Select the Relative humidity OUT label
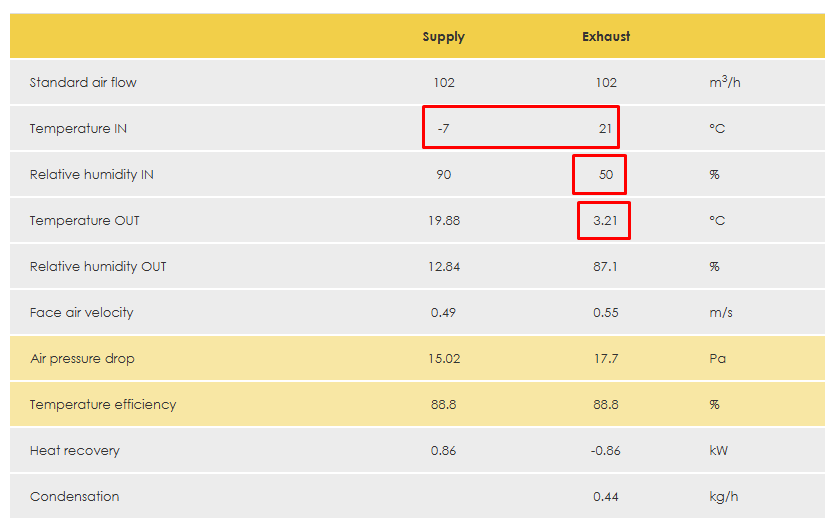This screenshot has width=831, height=526. pyautogui.click(x=98, y=267)
